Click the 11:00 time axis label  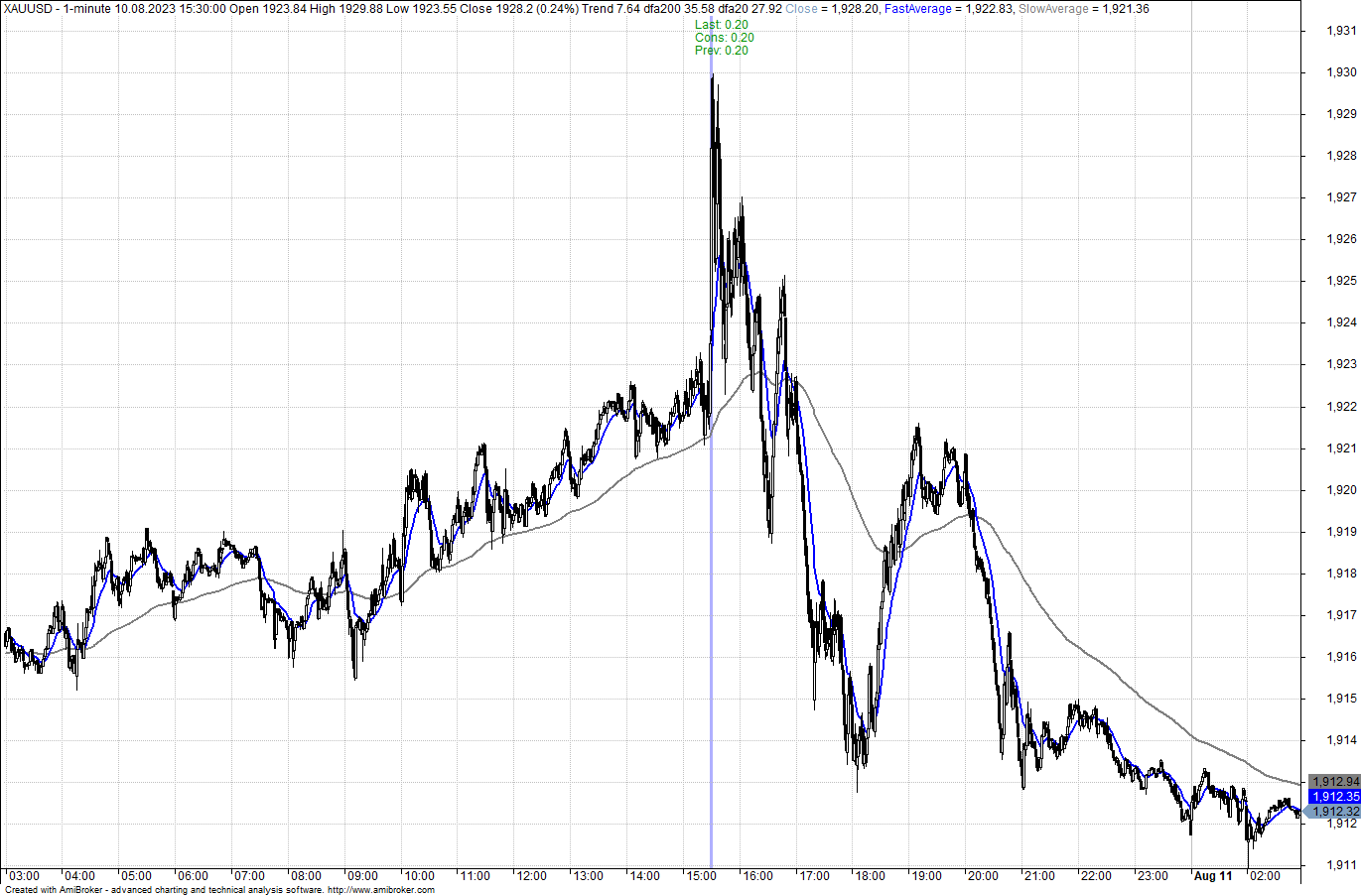tap(475, 876)
